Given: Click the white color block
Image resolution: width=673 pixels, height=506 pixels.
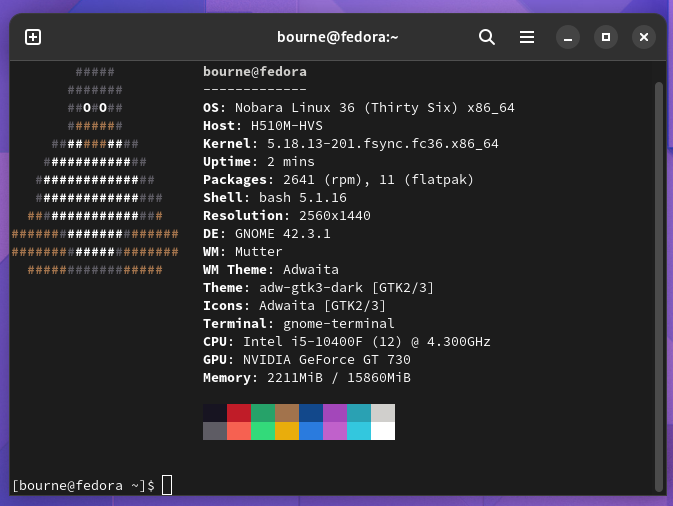Looking at the screenshot, I should [x=383, y=431].
